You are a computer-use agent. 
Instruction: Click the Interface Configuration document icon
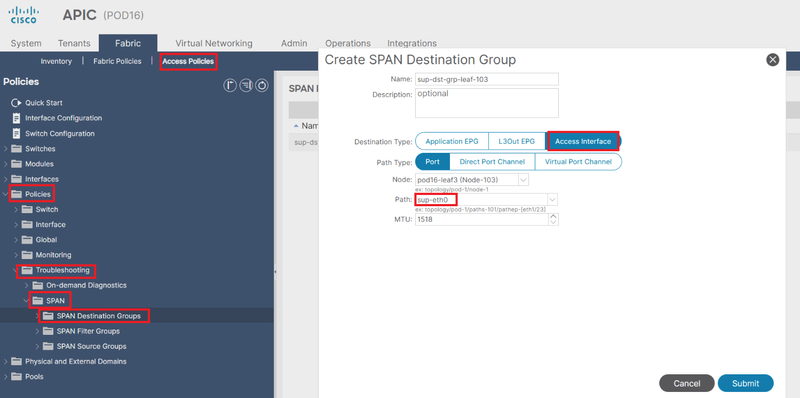(16, 118)
